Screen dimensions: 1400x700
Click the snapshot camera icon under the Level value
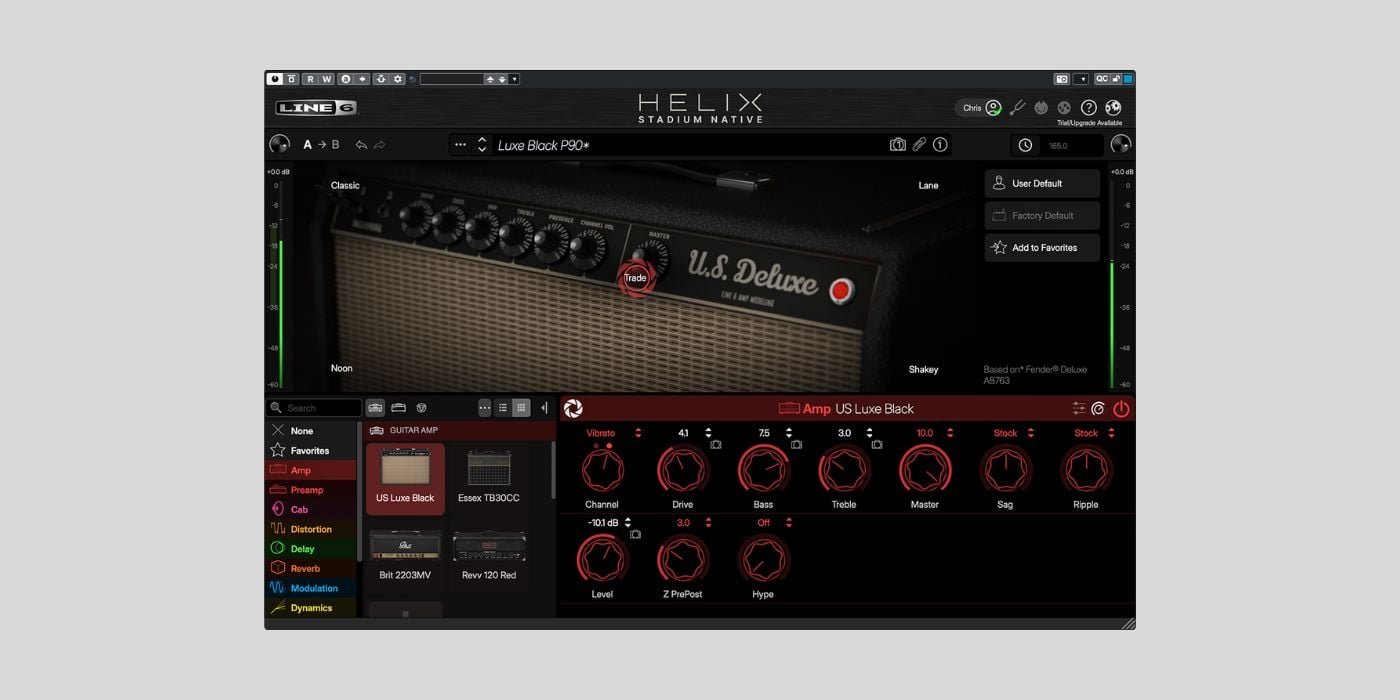pos(634,534)
